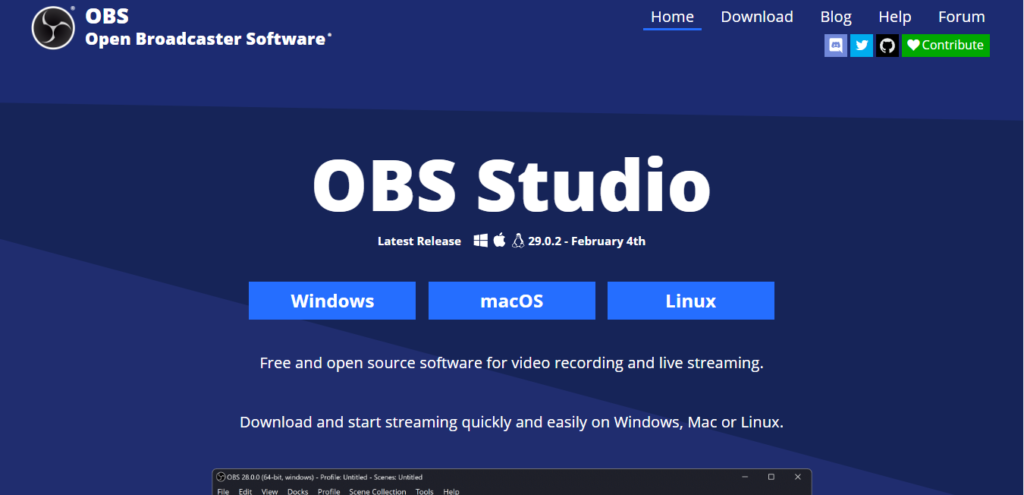
Task: Click the Free and open source software line
Action: click(511, 363)
